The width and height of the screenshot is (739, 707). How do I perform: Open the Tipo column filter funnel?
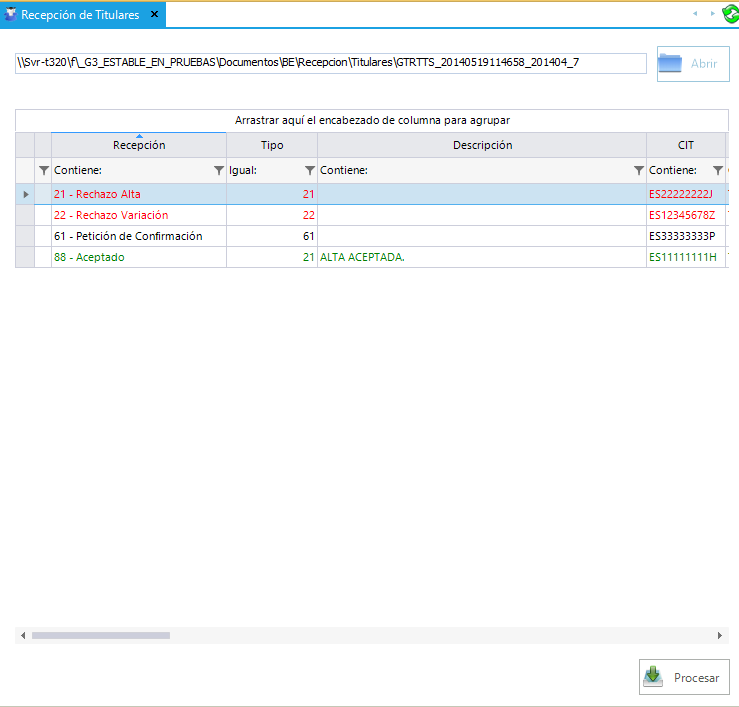point(310,170)
